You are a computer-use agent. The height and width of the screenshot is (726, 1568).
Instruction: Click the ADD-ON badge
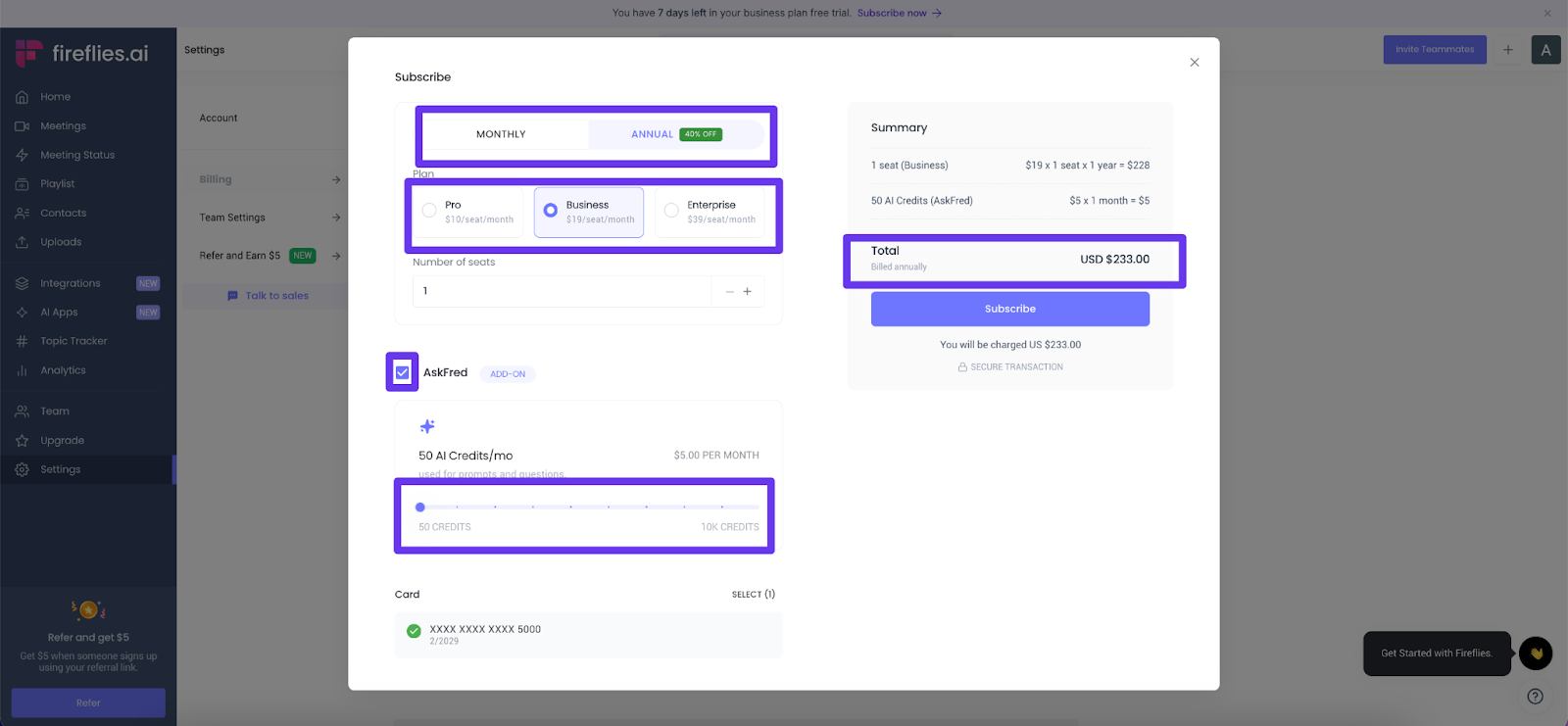(508, 374)
